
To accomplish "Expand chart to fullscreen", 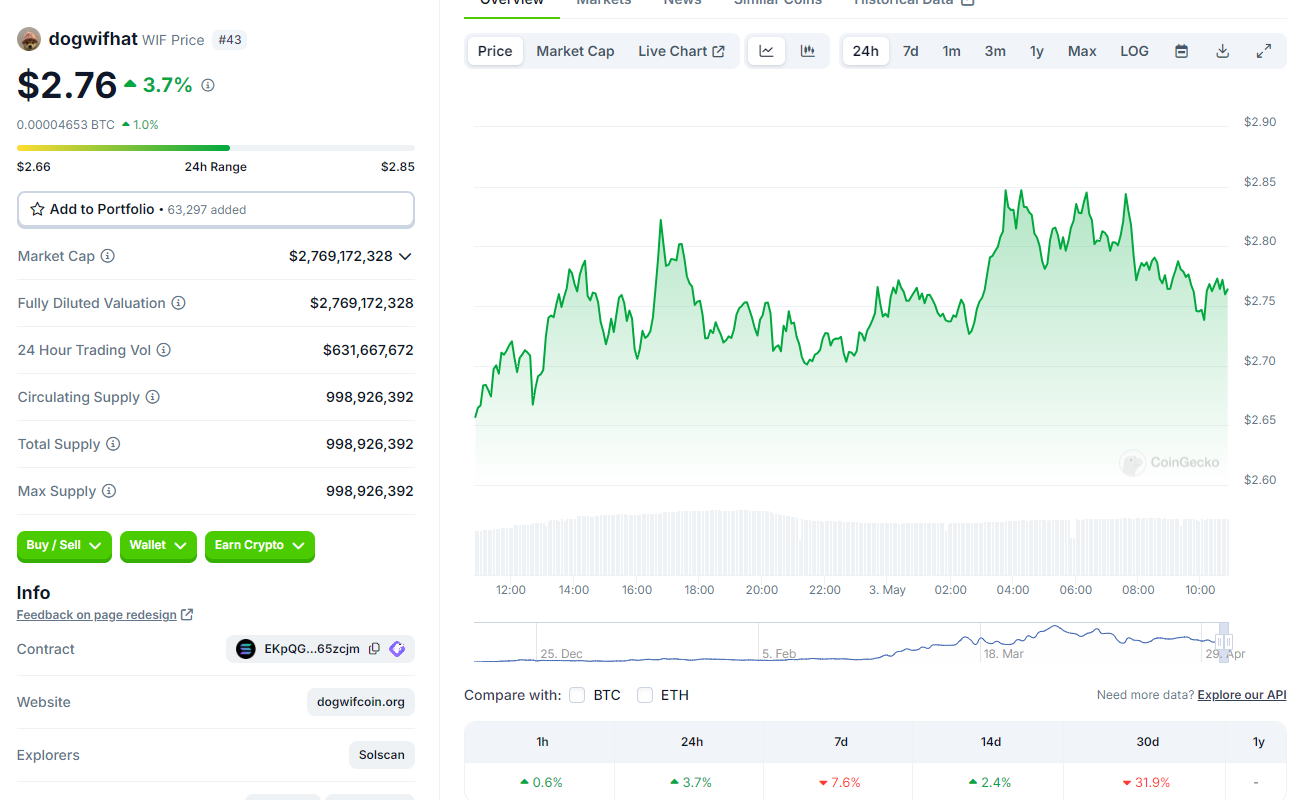I will [1264, 51].
